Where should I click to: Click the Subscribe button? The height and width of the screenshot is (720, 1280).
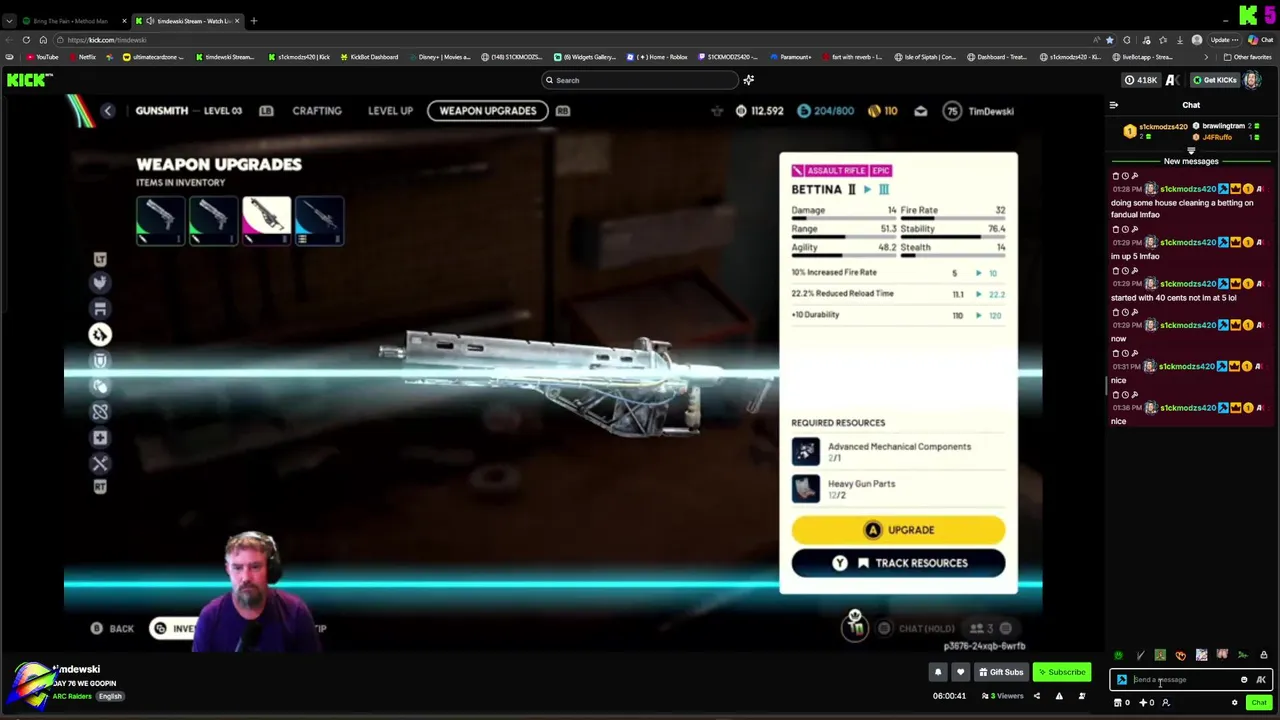1061,672
